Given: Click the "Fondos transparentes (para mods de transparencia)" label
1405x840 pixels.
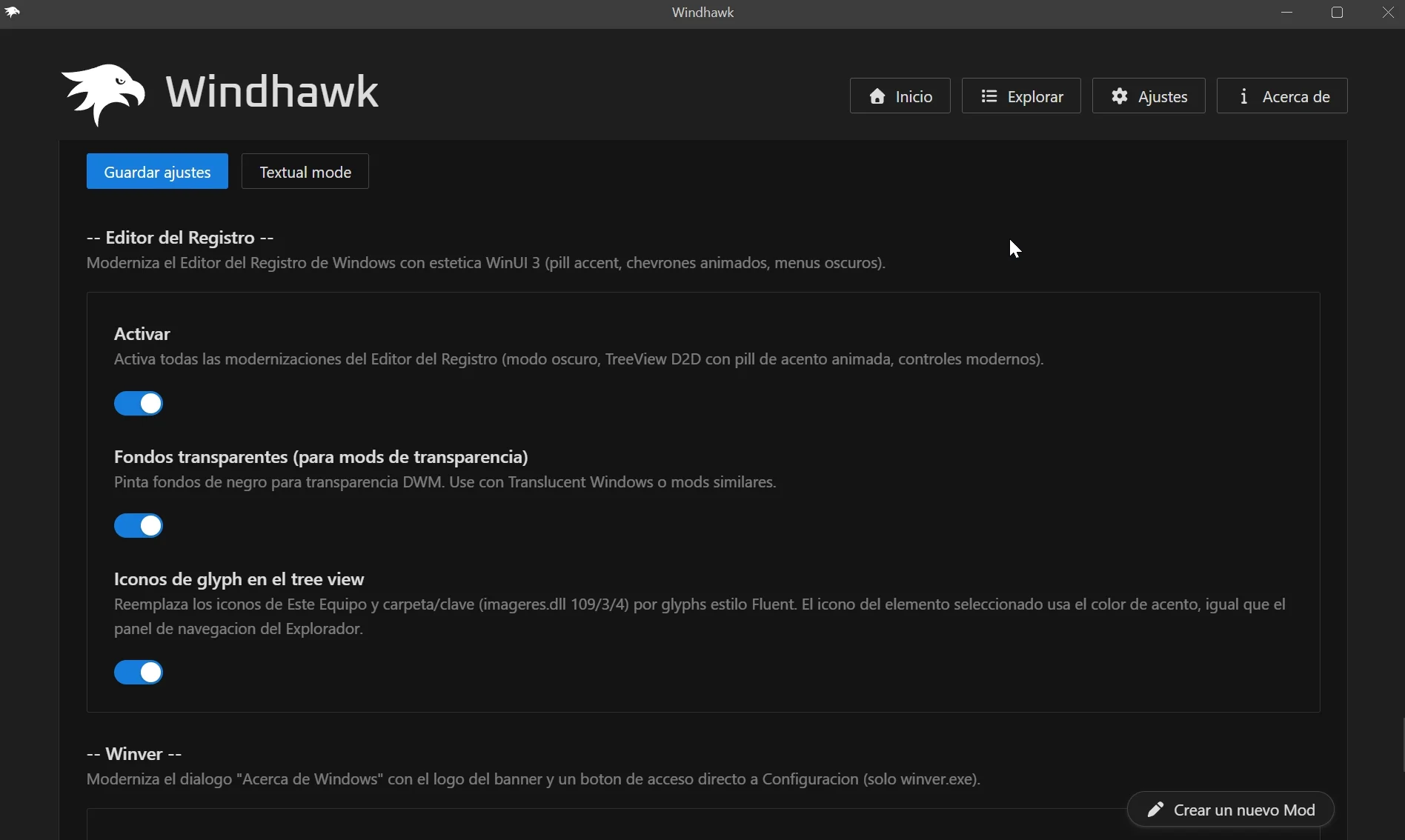Looking at the screenshot, I should coord(321,457).
